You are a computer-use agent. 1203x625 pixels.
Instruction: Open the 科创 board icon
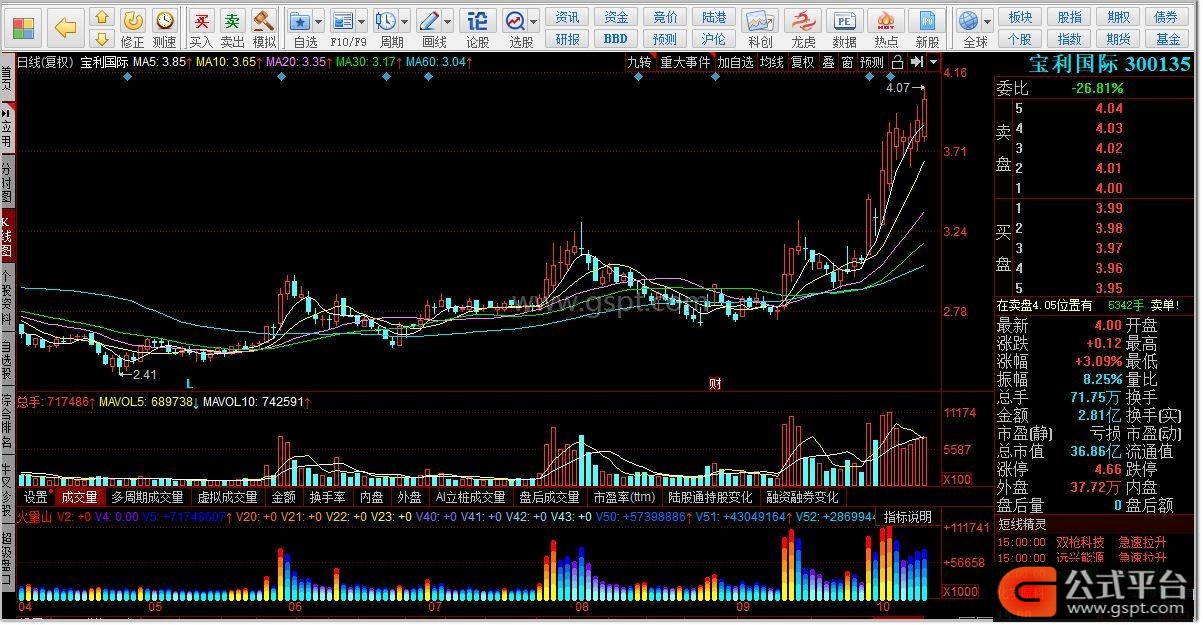pyautogui.click(x=760, y=28)
